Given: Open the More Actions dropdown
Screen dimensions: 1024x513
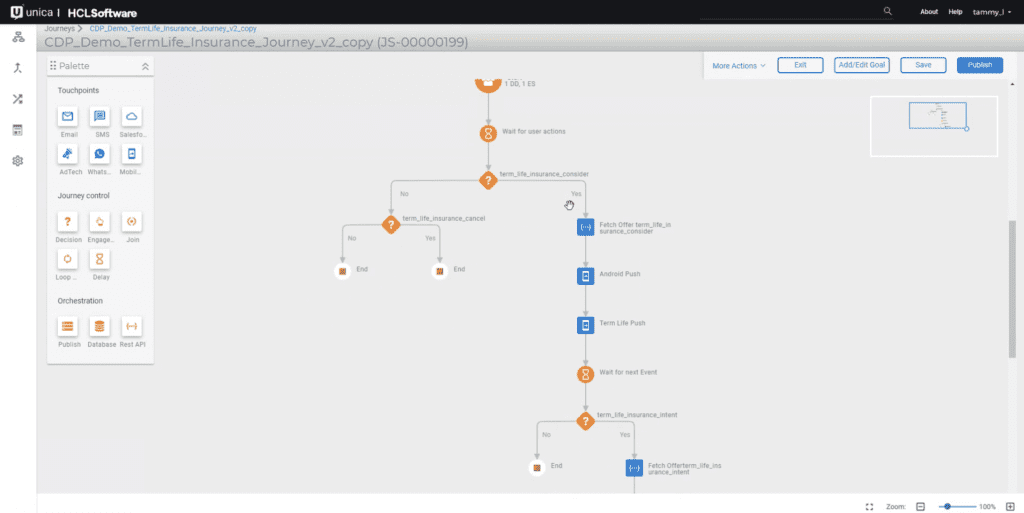Looking at the screenshot, I should coord(739,66).
